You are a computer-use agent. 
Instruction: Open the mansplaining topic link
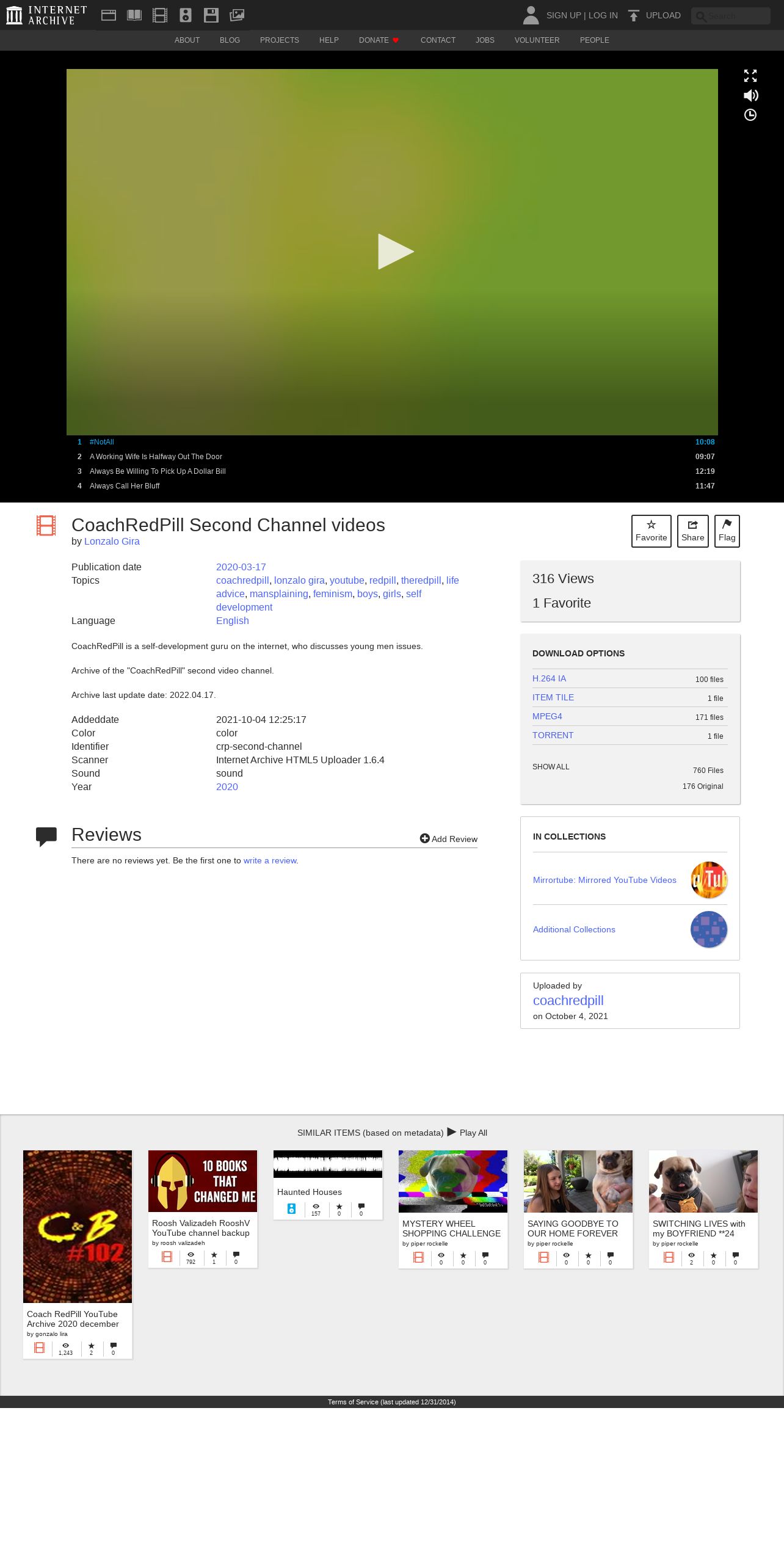coord(279,594)
